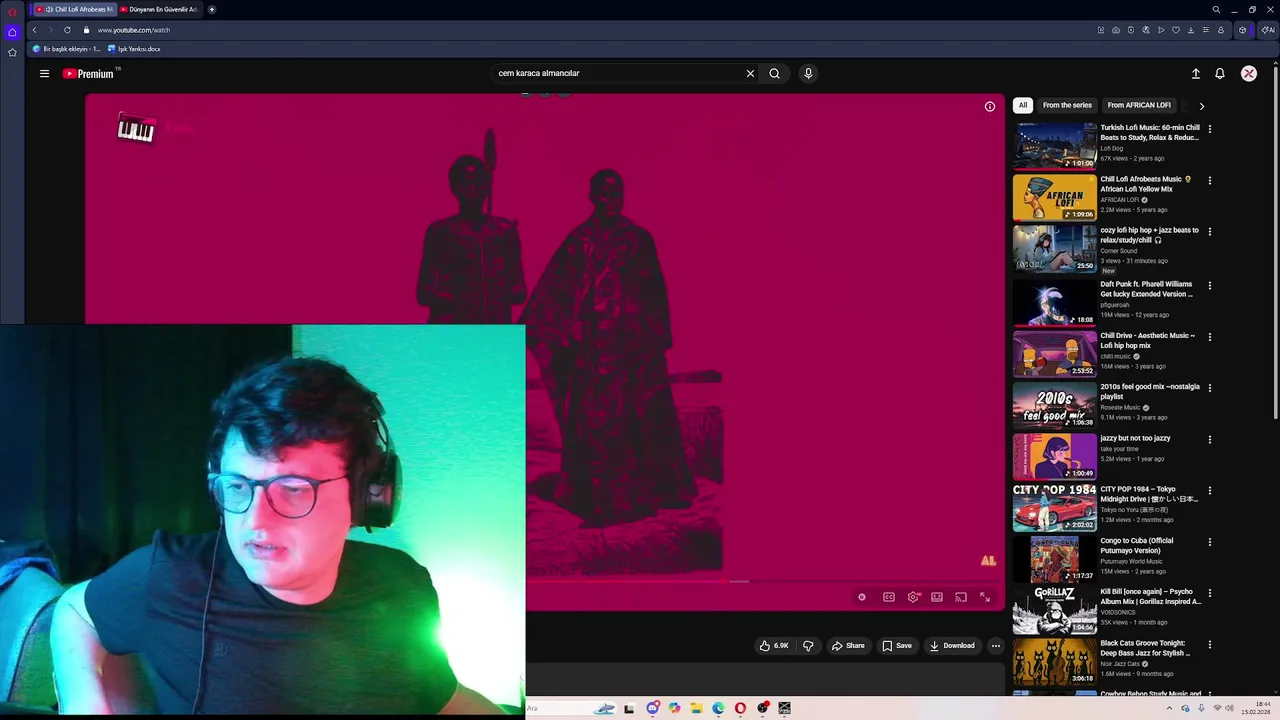1280x720 pixels.
Task: Open options for jazzy but not too jazzy
Action: point(1210,440)
